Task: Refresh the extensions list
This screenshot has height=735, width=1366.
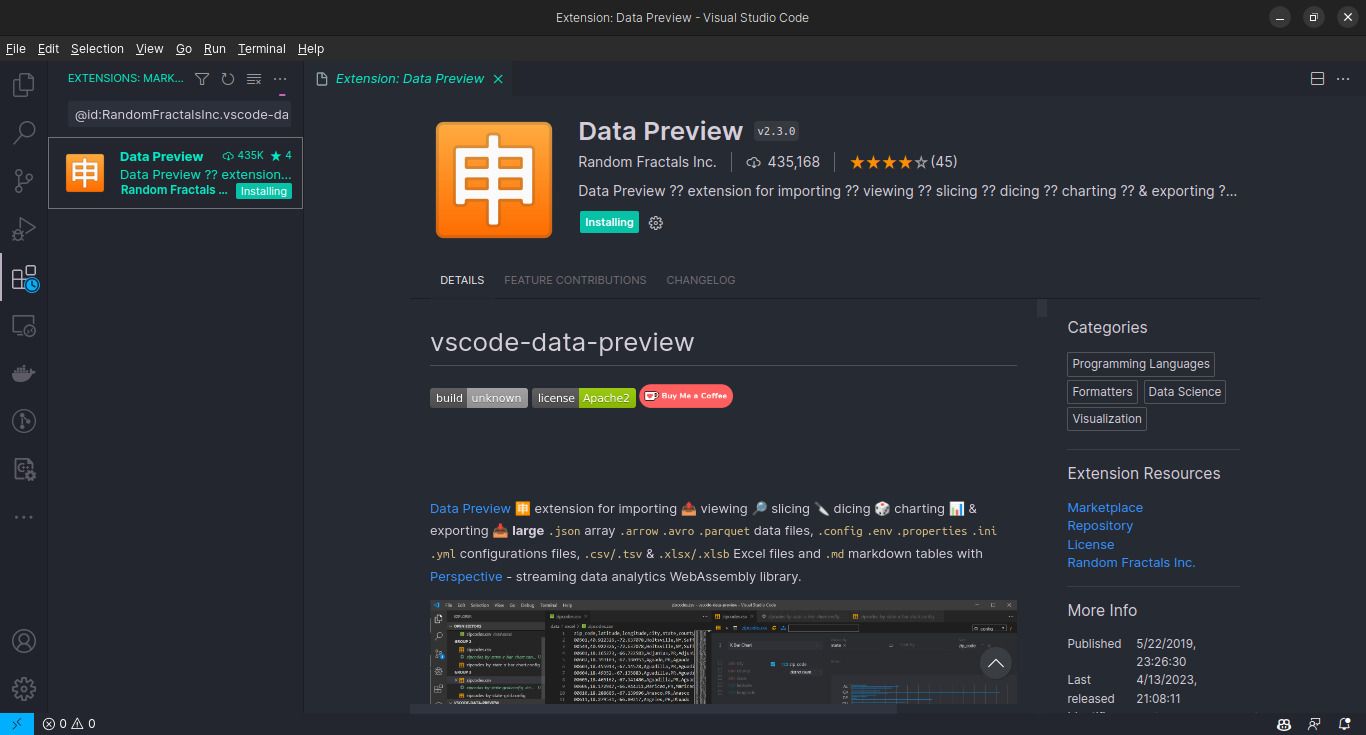Action: pyautogui.click(x=228, y=78)
